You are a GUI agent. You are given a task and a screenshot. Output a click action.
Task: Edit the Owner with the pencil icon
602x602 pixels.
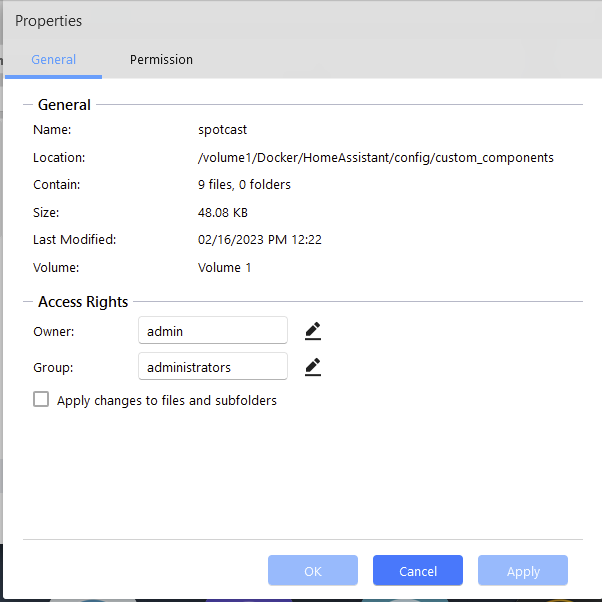pyautogui.click(x=313, y=331)
